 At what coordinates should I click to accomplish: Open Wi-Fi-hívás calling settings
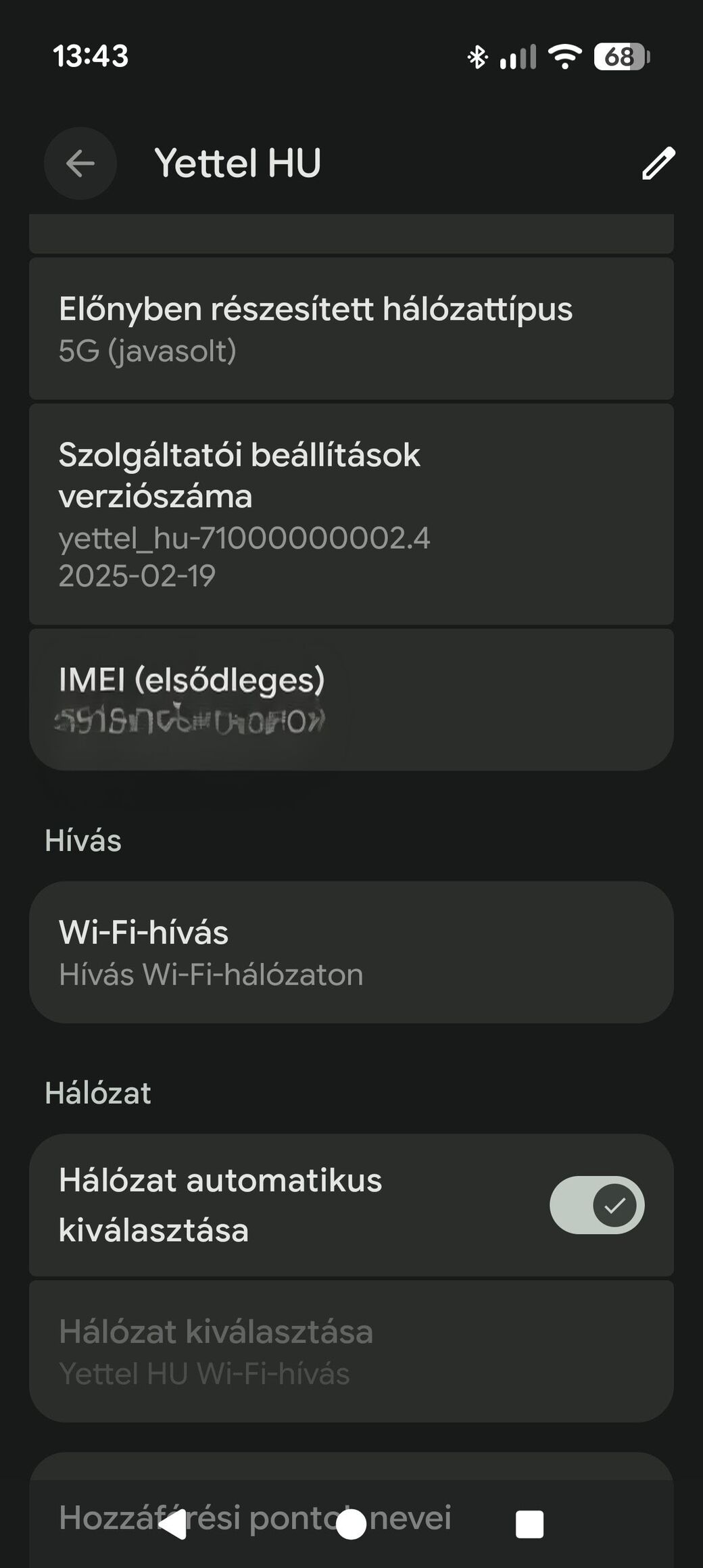(351, 952)
